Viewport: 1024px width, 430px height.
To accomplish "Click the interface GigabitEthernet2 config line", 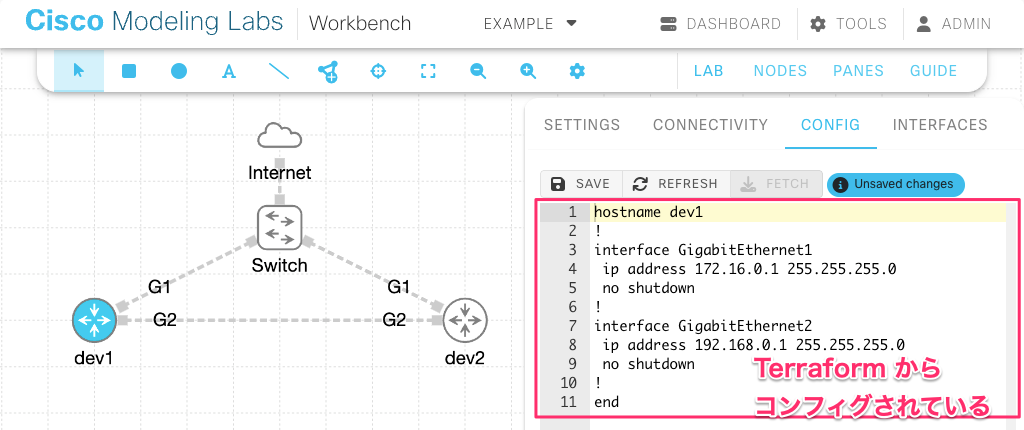I will pyautogui.click(x=704, y=326).
